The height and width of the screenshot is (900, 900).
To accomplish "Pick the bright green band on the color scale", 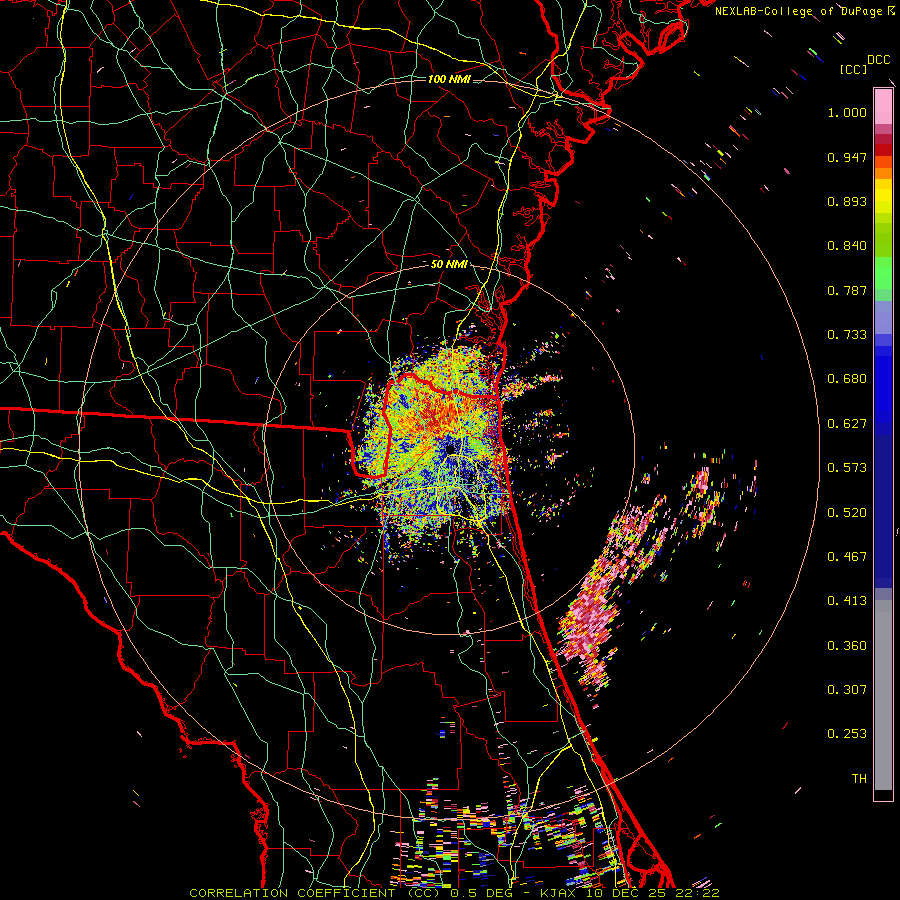I will (x=883, y=273).
